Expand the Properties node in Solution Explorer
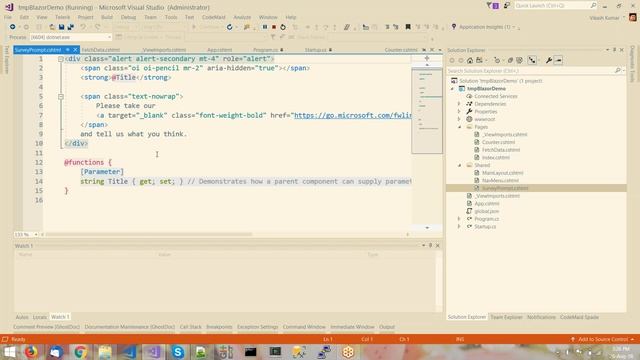640x360 pixels. (x=459, y=111)
